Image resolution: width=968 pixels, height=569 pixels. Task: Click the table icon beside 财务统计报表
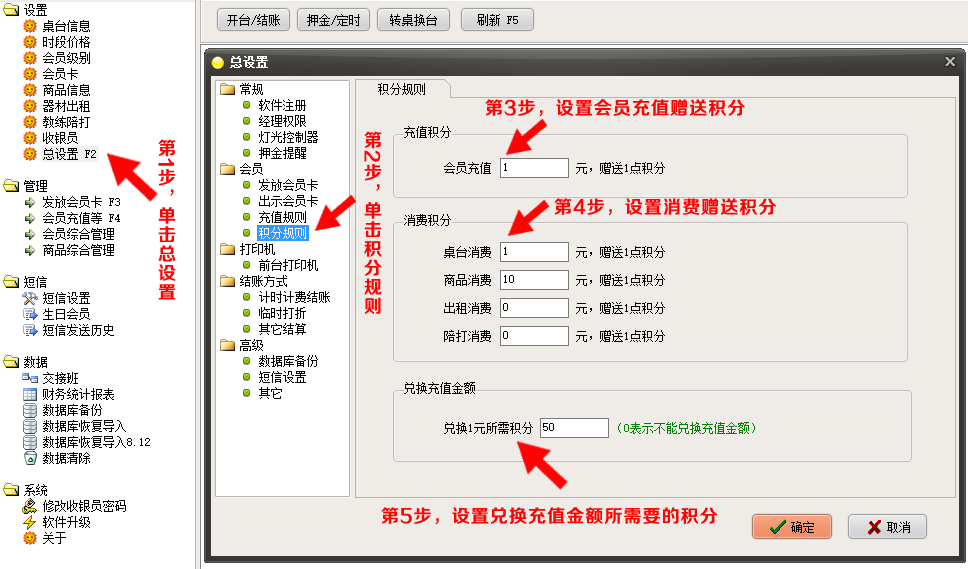click(30, 394)
